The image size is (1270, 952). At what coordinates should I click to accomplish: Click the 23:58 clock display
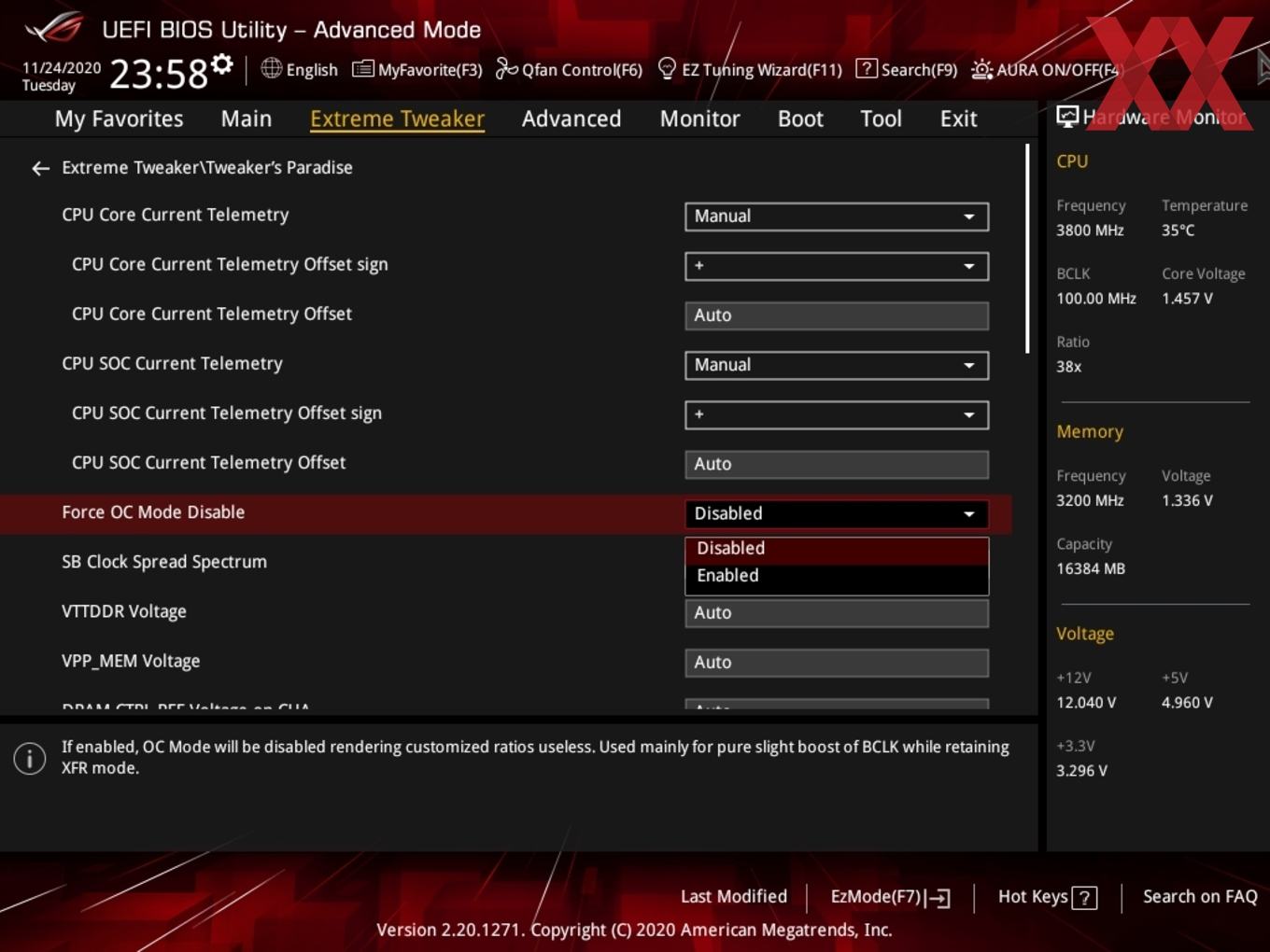(158, 74)
